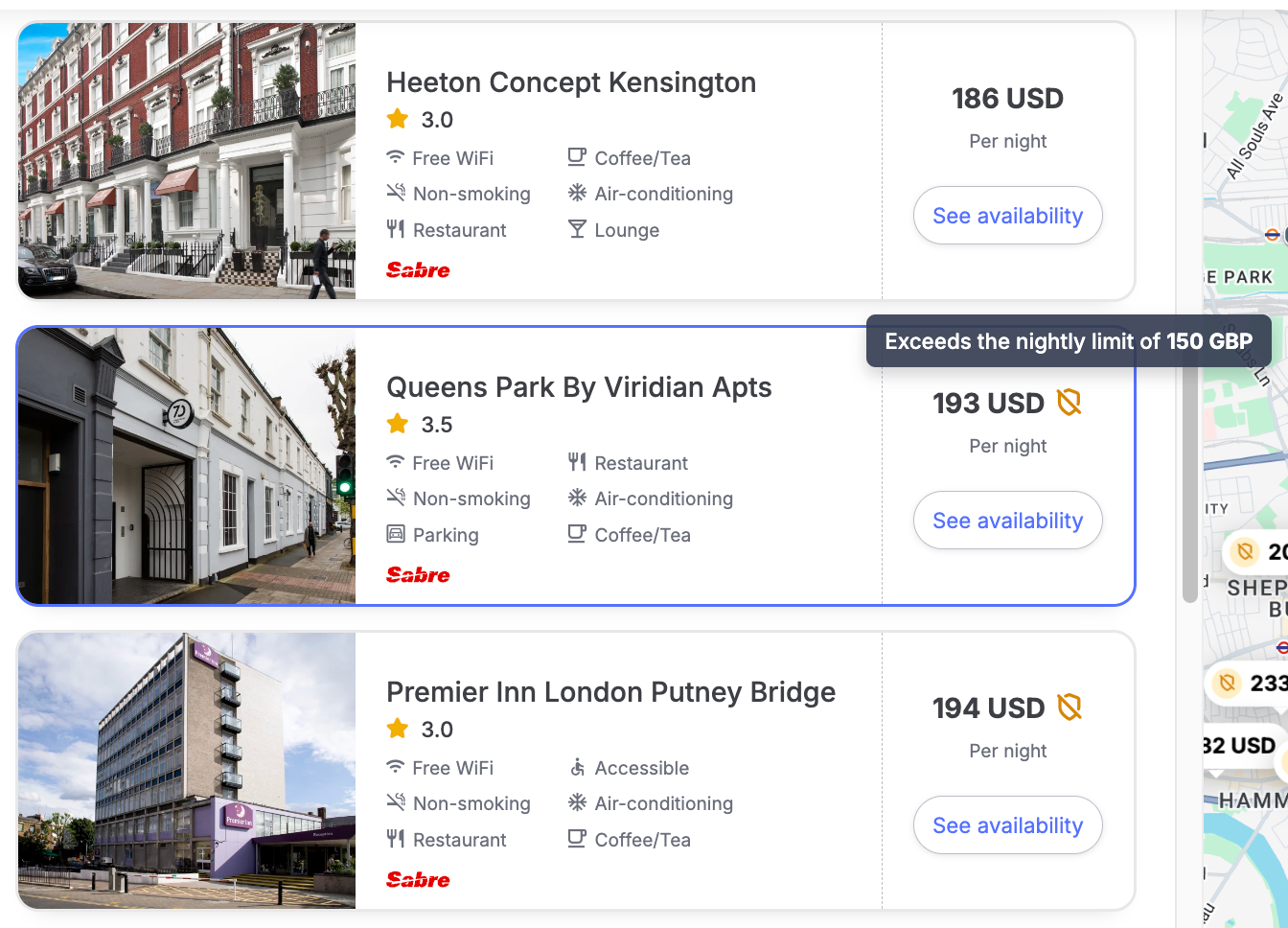Image resolution: width=1288 pixels, height=928 pixels.
Task: Click Sabre logo under Queens Park listing
Action: pyautogui.click(x=418, y=575)
